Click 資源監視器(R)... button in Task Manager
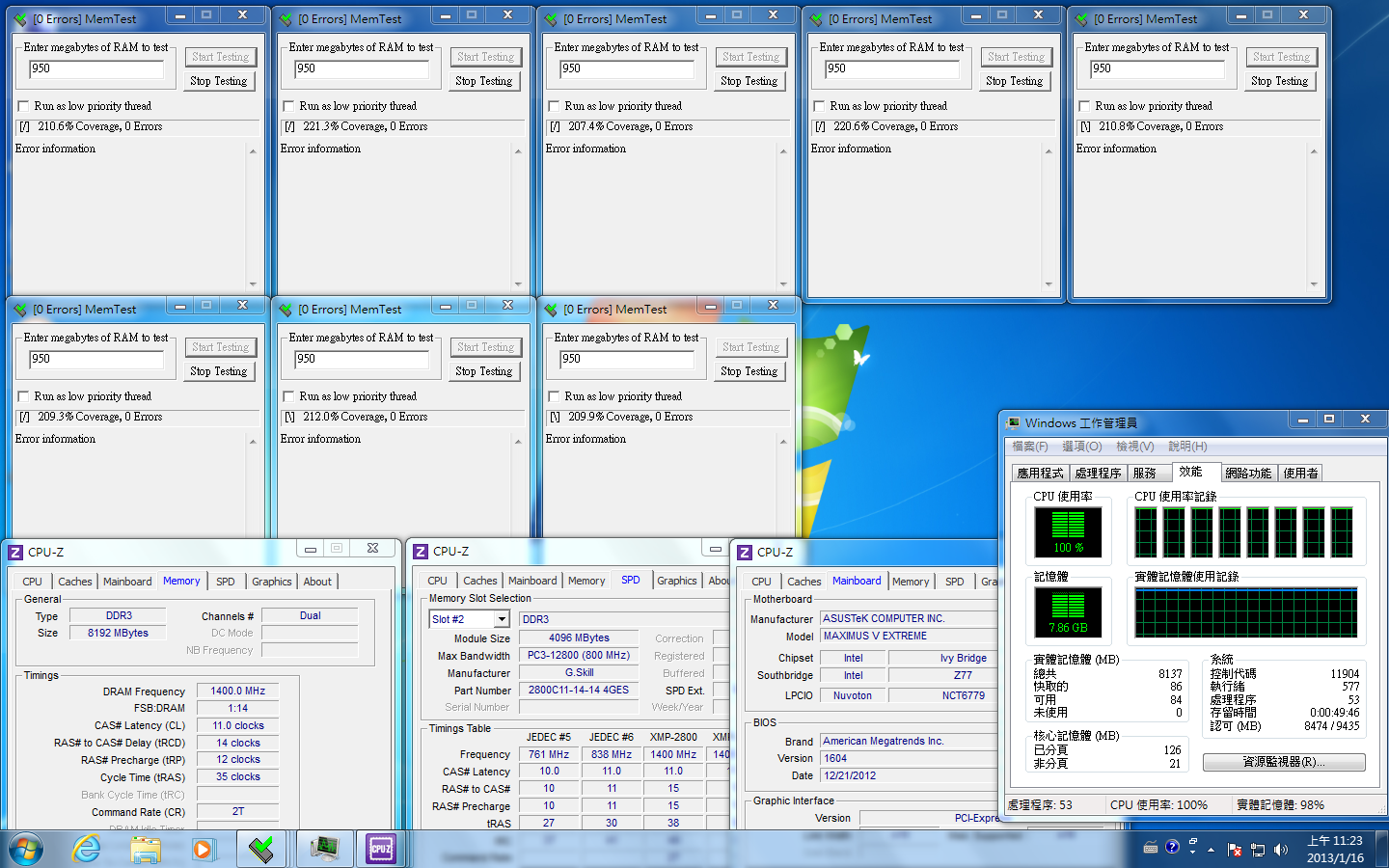 (x=1284, y=762)
